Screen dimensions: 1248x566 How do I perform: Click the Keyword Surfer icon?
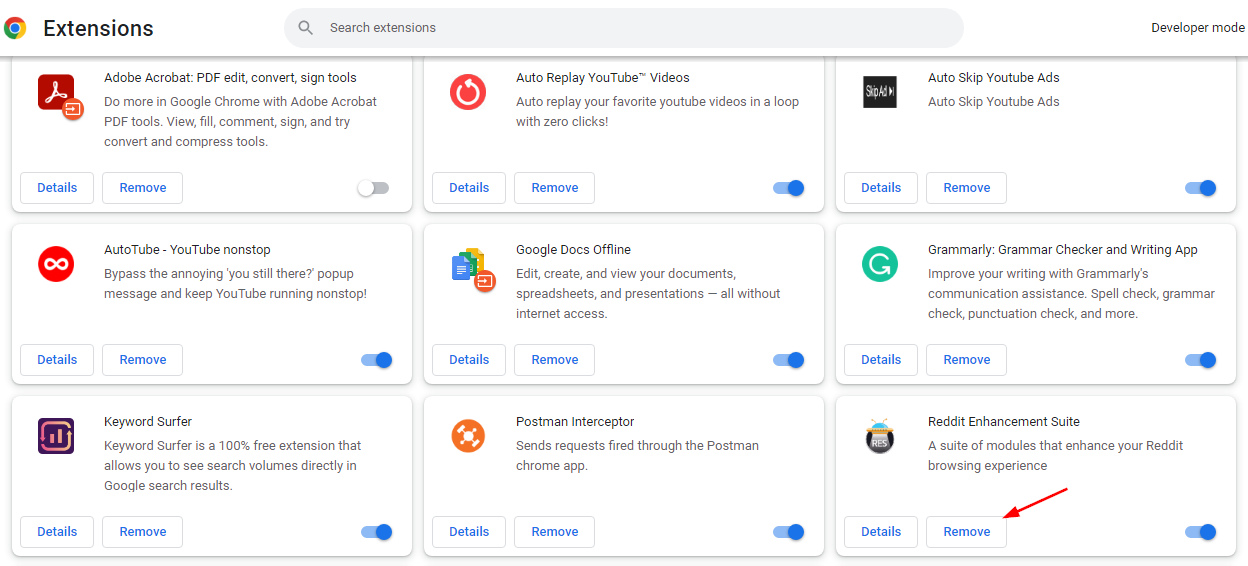pyautogui.click(x=56, y=436)
